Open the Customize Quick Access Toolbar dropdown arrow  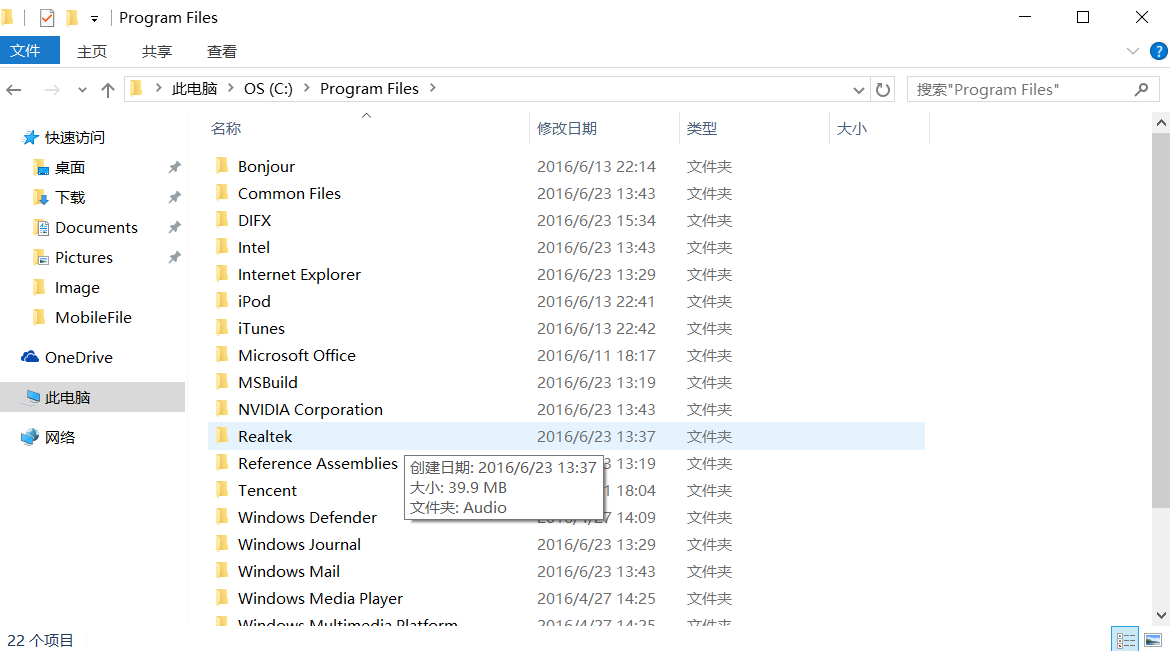(x=94, y=19)
